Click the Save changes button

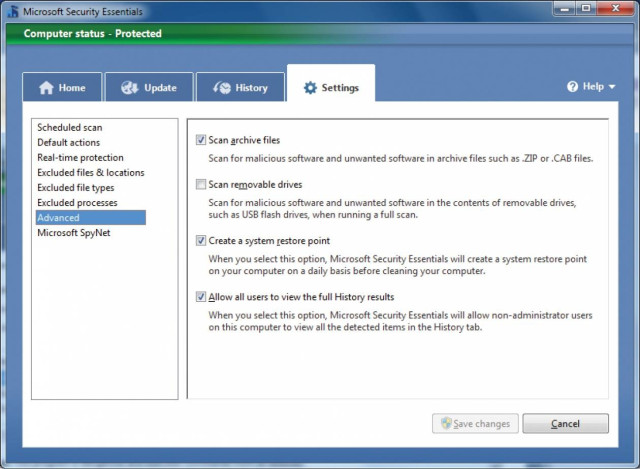(476, 423)
